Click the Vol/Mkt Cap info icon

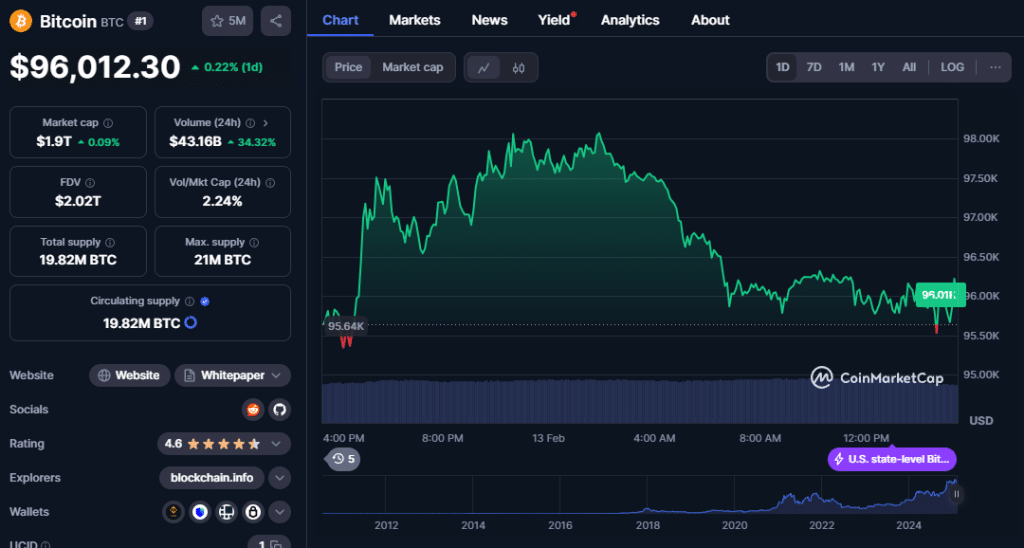pyautogui.click(x=270, y=183)
